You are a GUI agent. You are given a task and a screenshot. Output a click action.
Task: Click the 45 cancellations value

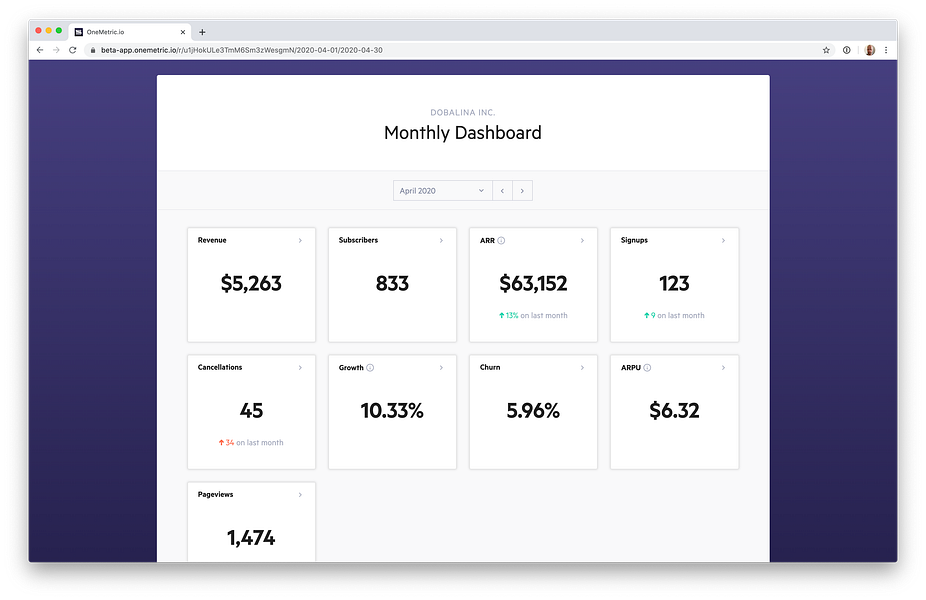[x=251, y=410]
